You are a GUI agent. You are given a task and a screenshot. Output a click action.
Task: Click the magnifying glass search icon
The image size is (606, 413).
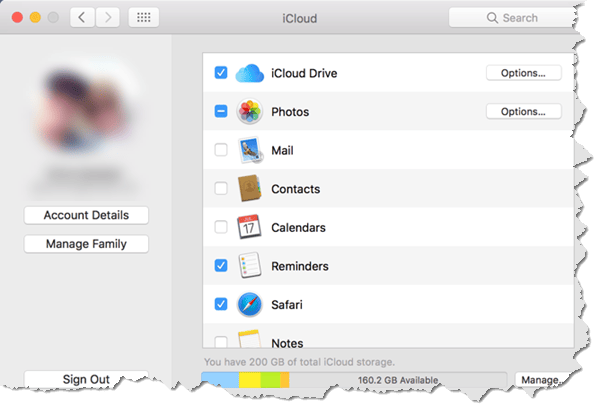[x=492, y=18]
